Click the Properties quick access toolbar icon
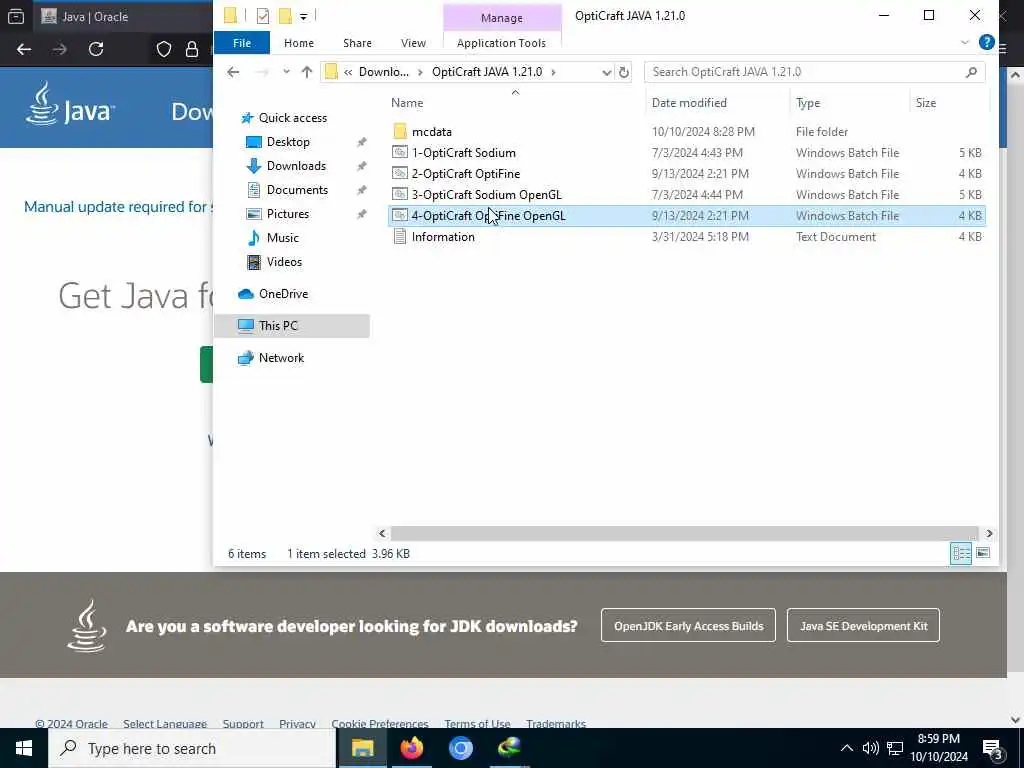 click(263, 16)
